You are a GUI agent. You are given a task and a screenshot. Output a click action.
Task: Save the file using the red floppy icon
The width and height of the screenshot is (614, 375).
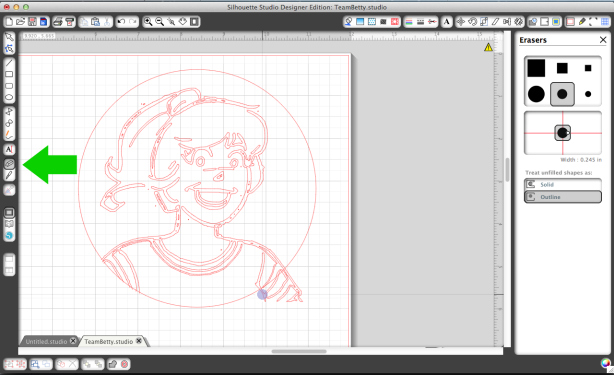click(32, 22)
